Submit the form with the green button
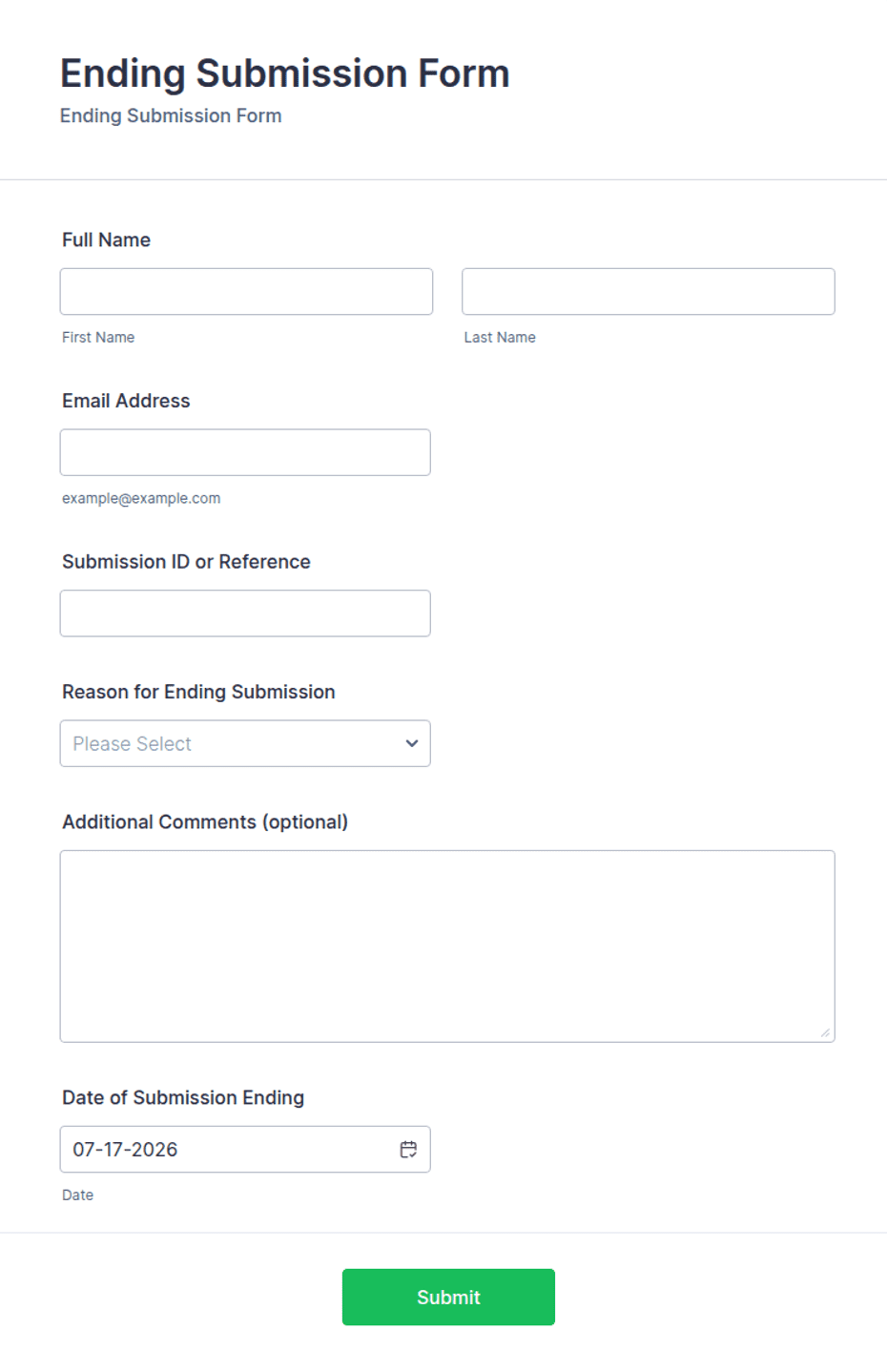This screenshot has width=887, height=1372. click(x=448, y=1297)
